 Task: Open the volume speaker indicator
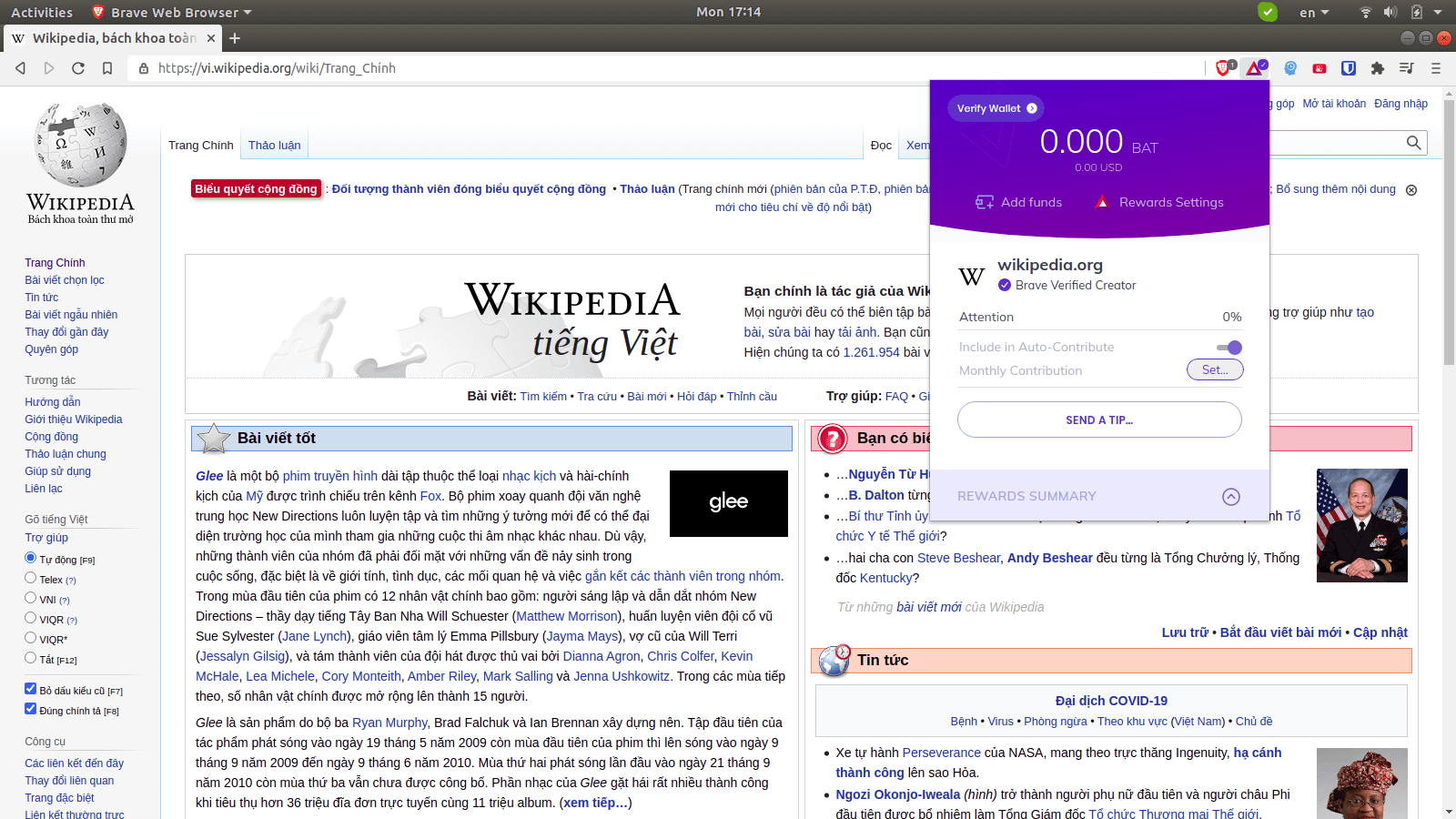[x=1390, y=12]
